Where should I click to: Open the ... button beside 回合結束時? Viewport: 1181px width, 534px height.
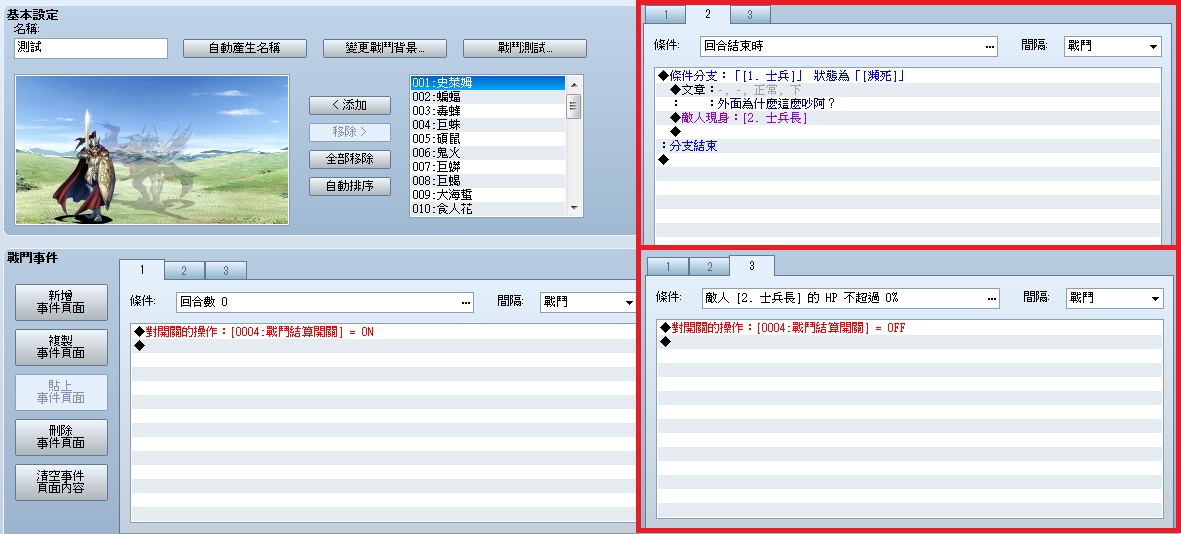click(990, 46)
